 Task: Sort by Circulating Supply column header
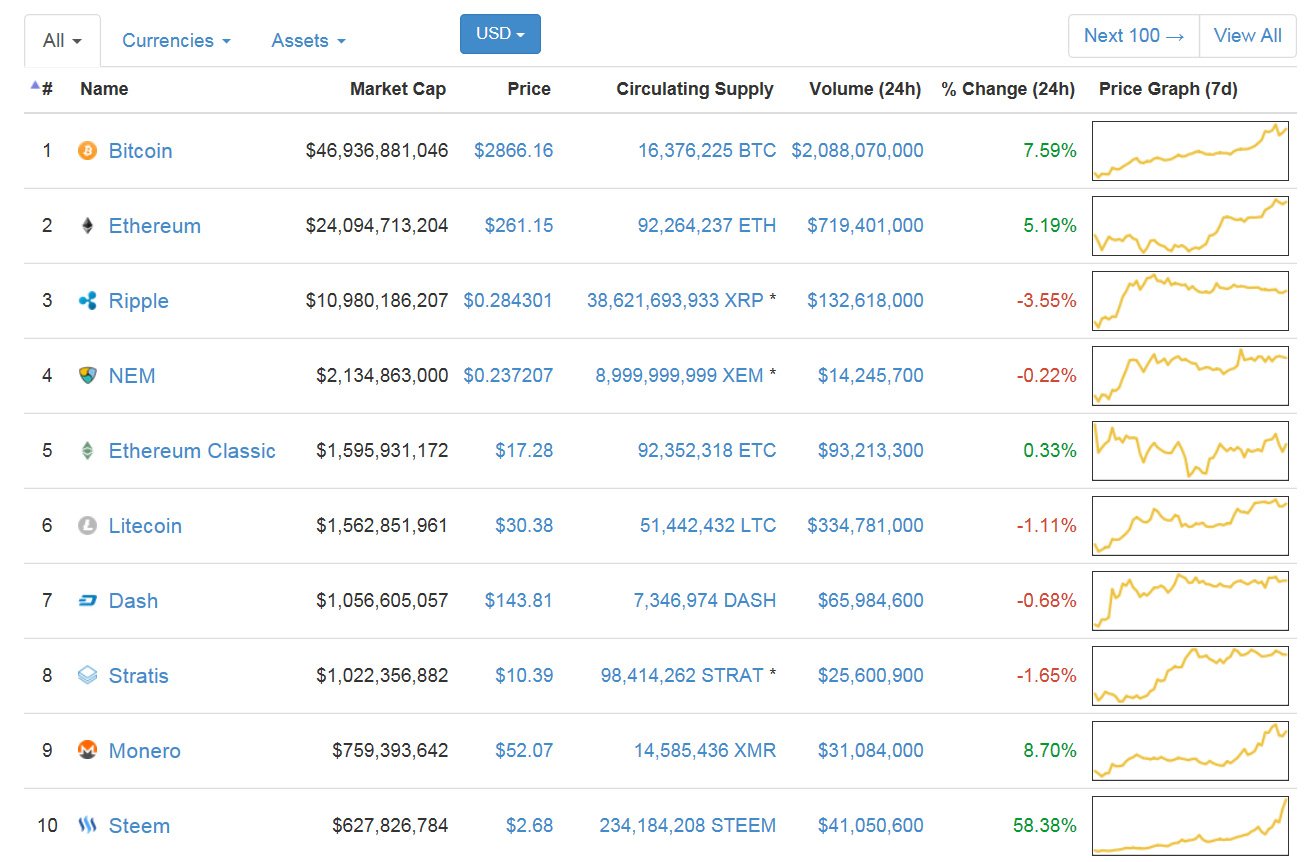[695, 89]
